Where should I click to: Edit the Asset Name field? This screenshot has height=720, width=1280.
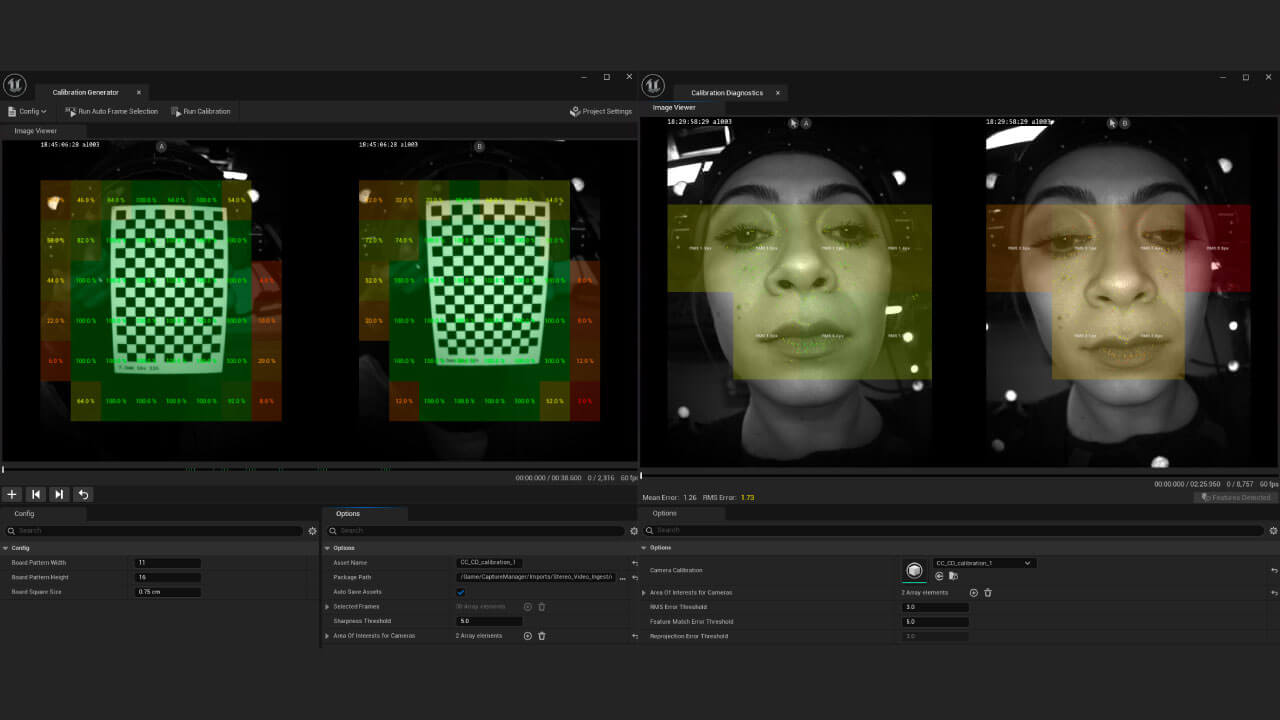click(x=490, y=563)
